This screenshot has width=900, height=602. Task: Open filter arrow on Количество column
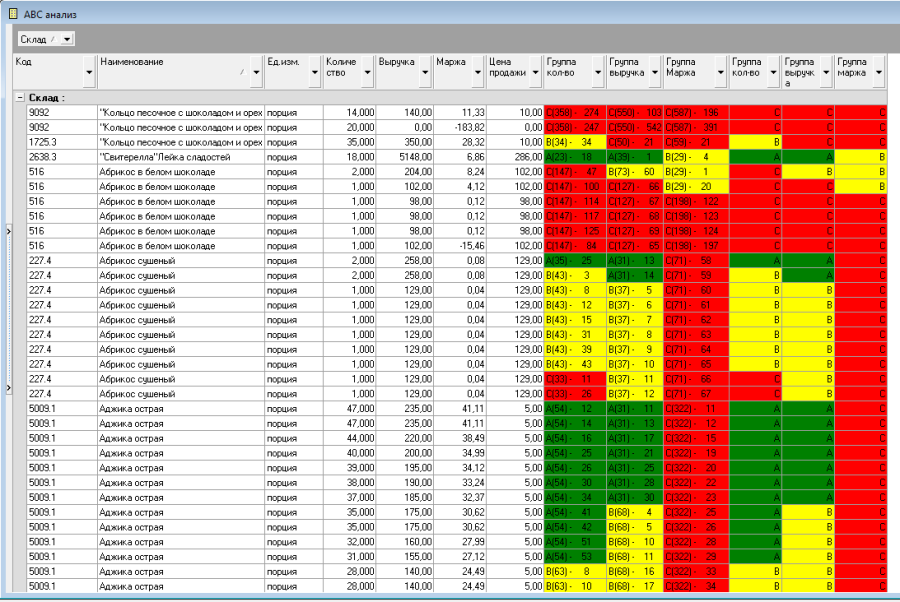point(368,73)
